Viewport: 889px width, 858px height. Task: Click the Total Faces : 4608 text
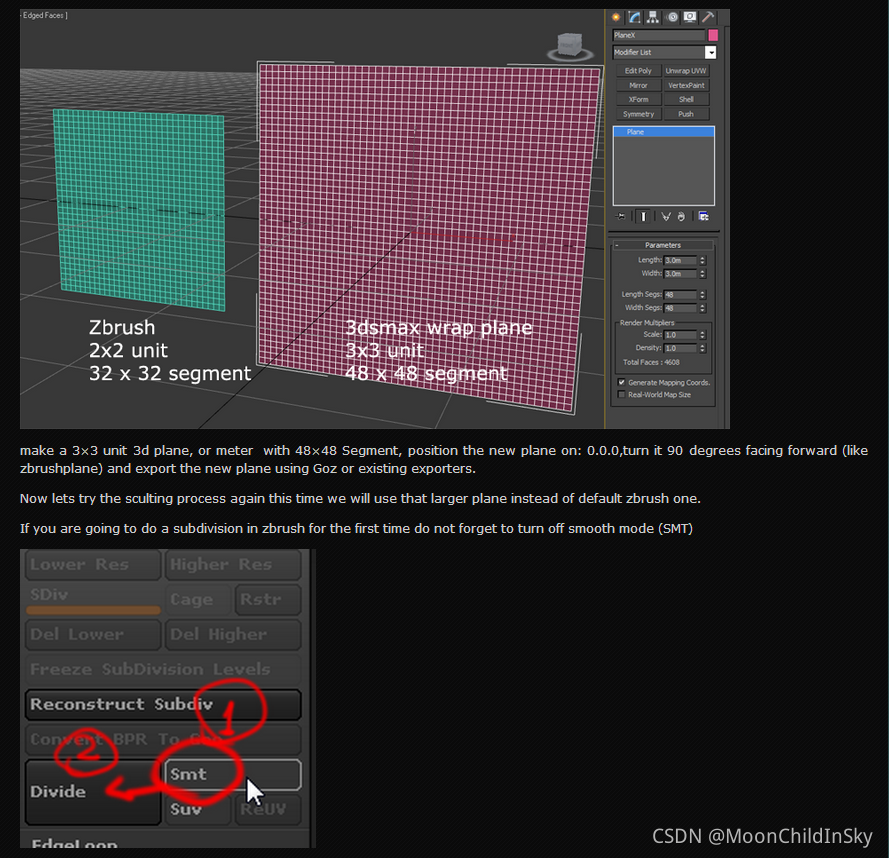651,362
